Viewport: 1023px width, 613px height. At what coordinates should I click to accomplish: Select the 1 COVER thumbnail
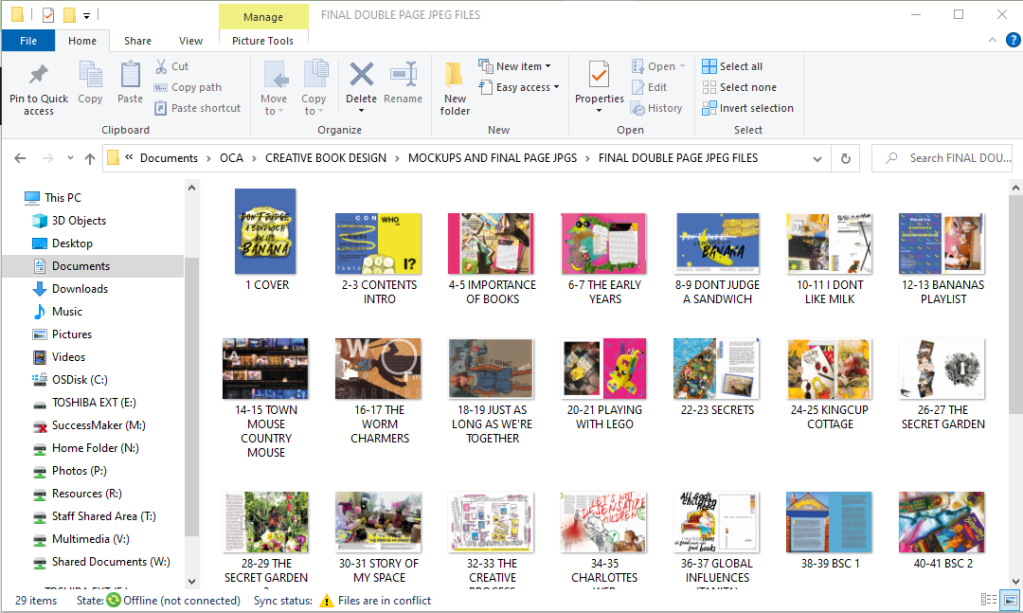[x=266, y=232]
